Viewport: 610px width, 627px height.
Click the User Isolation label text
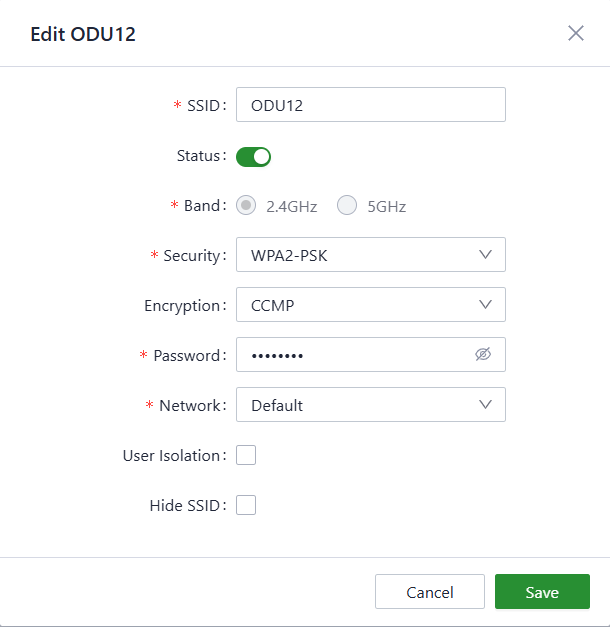tap(171, 456)
